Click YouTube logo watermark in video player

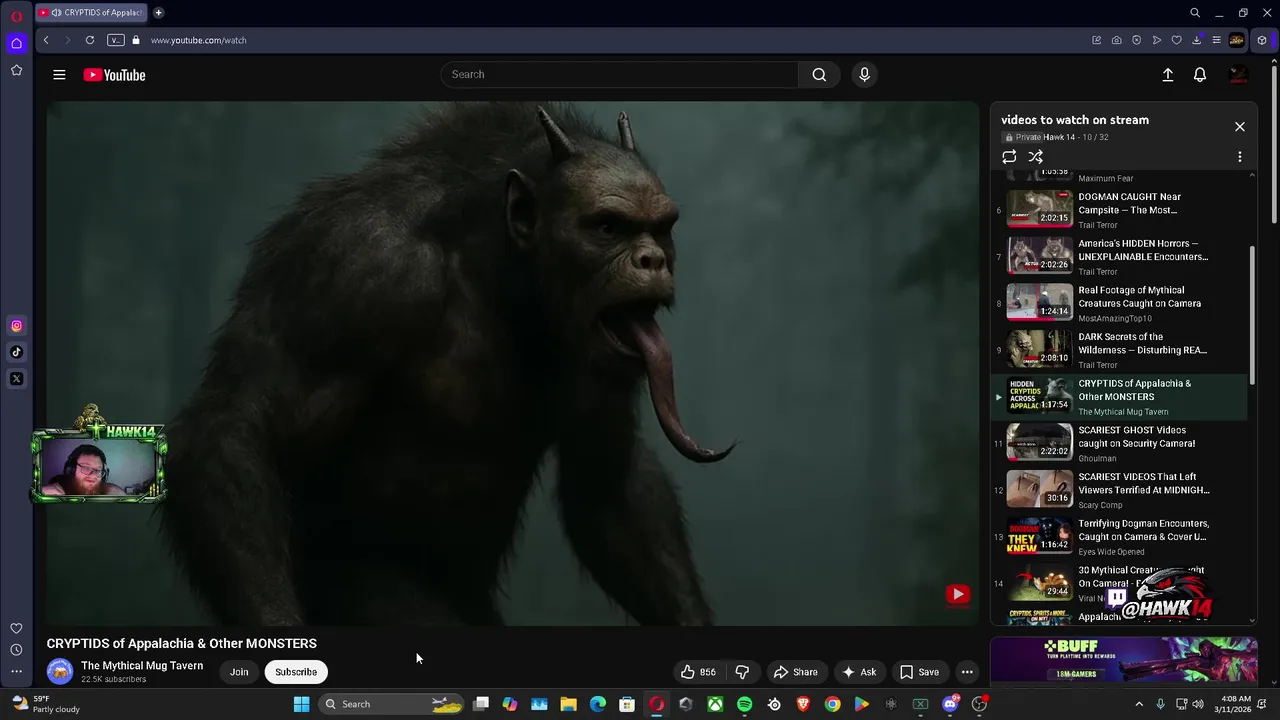(x=957, y=594)
